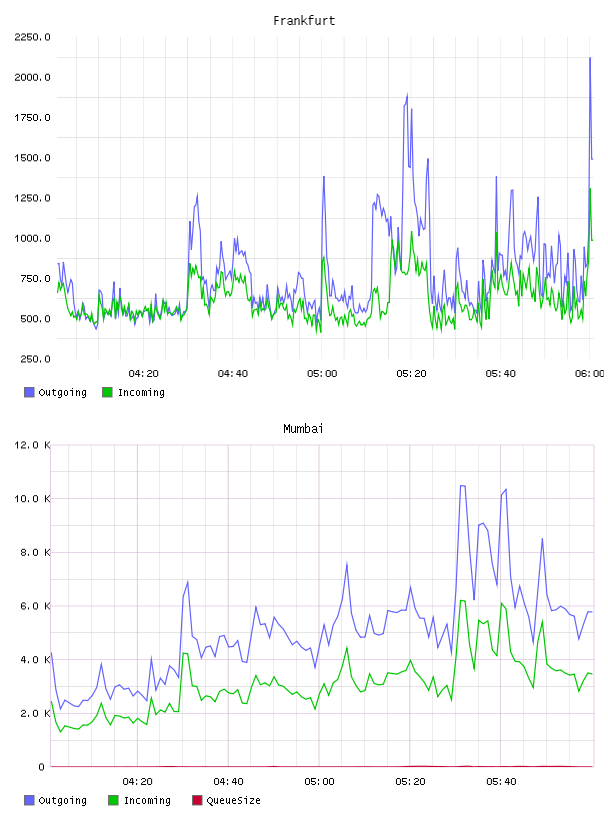Click Frankfurt blue Outgoing legend swatch

click(x=29, y=392)
